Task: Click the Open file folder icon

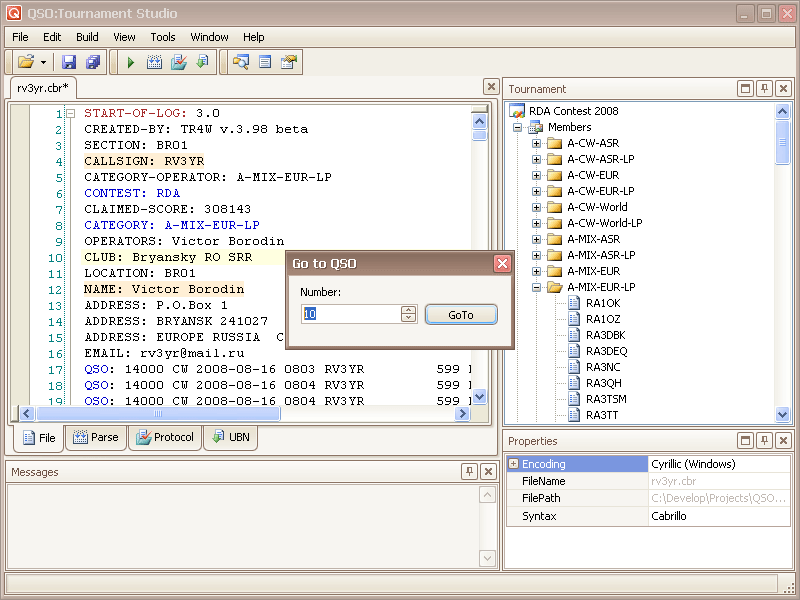Action: pyautogui.click(x=25, y=62)
